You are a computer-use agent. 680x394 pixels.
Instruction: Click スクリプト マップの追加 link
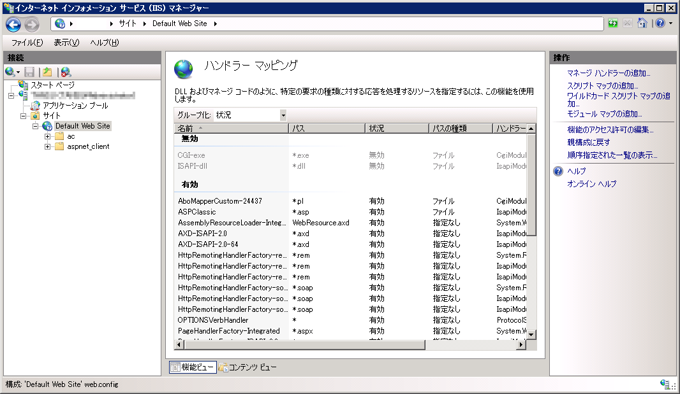602,86
